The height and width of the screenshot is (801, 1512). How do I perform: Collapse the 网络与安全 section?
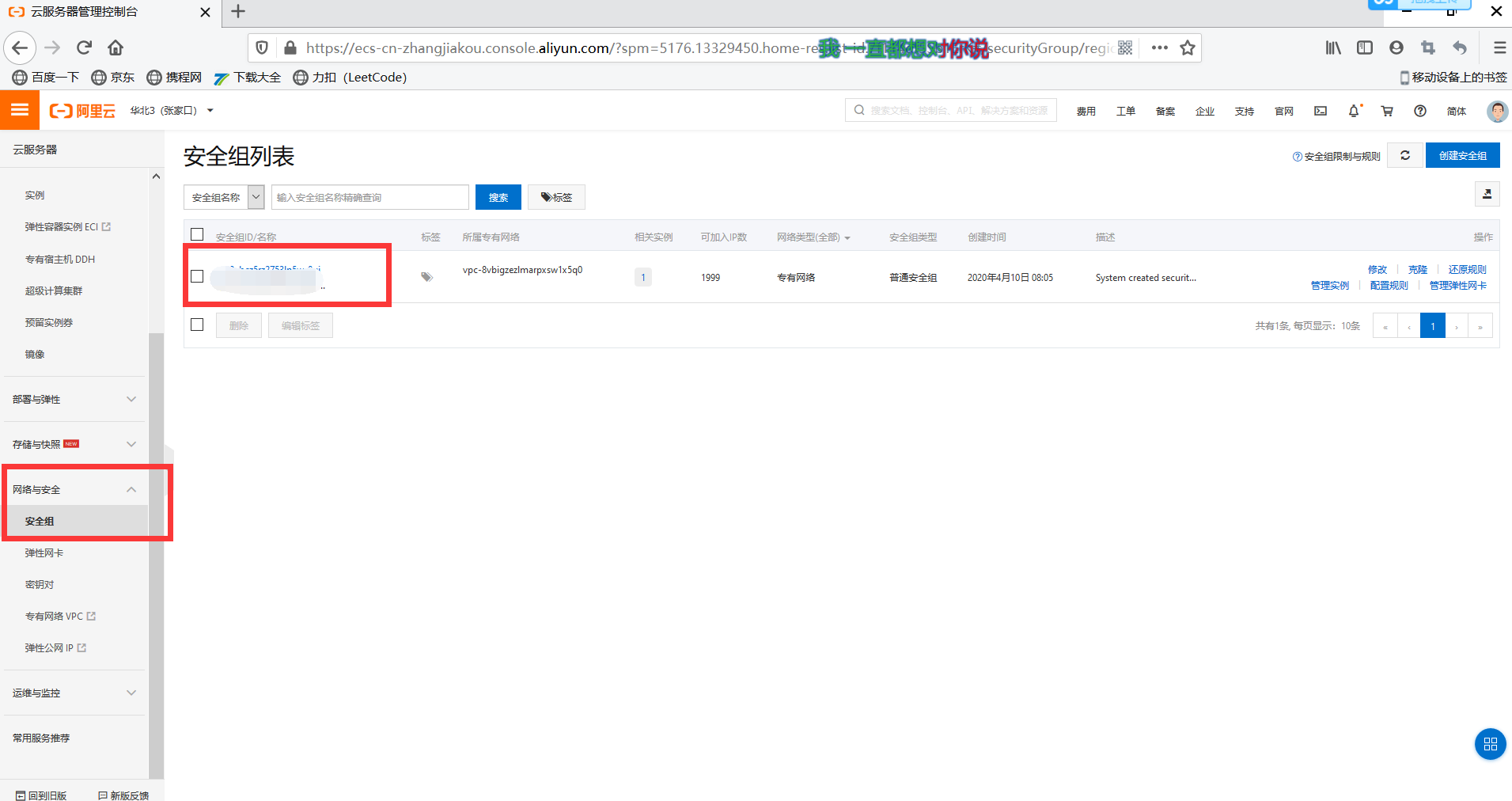(74, 489)
